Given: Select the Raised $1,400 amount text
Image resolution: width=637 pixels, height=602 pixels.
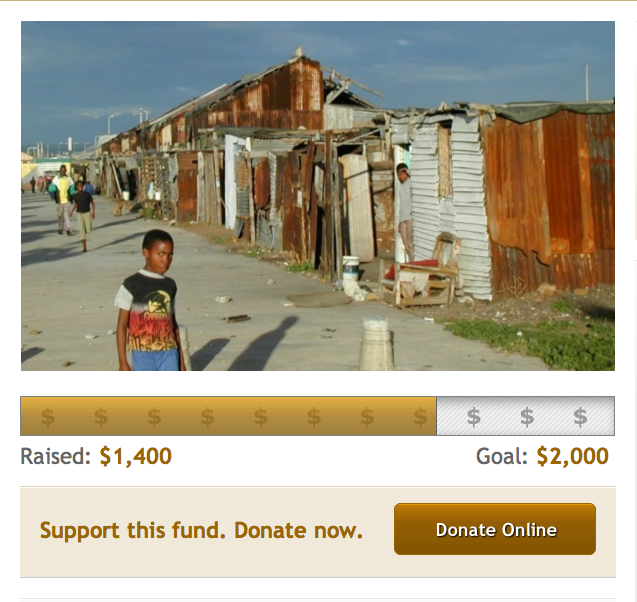Looking at the screenshot, I should tap(136, 456).
